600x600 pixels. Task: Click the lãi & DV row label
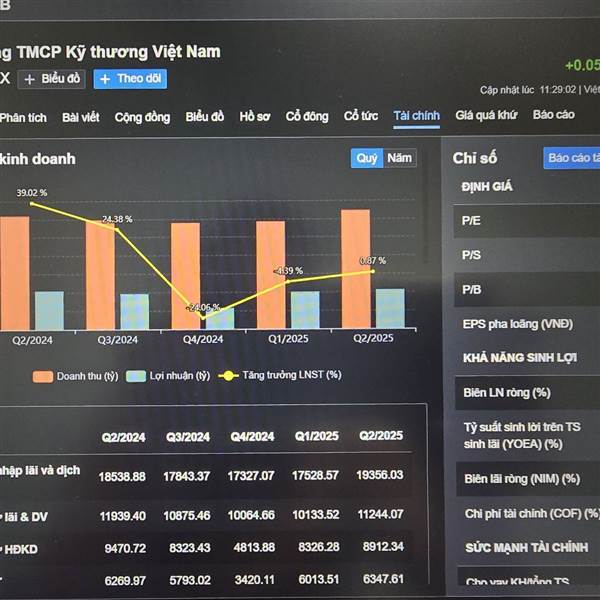[24, 517]
